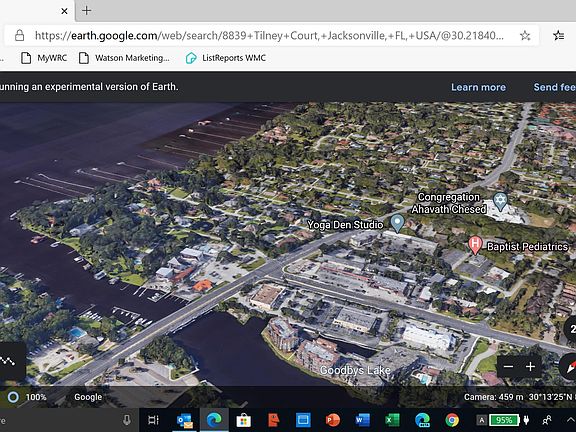Click the input language A indicator
The width and height of the screenshot is (576, 432).
click(482, 420)
